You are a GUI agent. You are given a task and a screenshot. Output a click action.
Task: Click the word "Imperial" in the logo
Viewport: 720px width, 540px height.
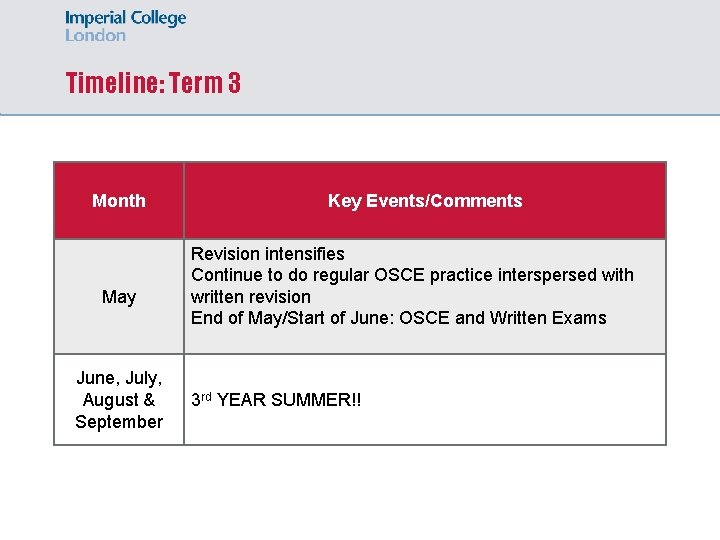[x=96, y=18]
